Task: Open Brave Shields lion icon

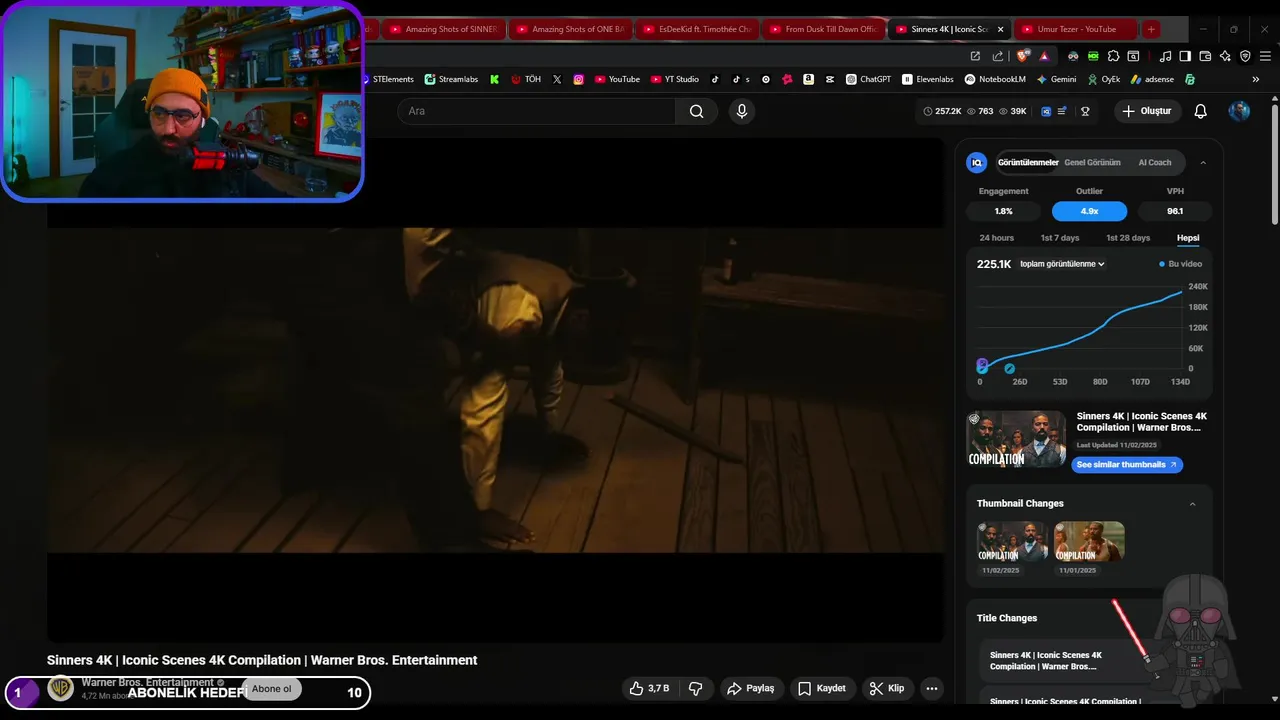Action: point(1023,56)
